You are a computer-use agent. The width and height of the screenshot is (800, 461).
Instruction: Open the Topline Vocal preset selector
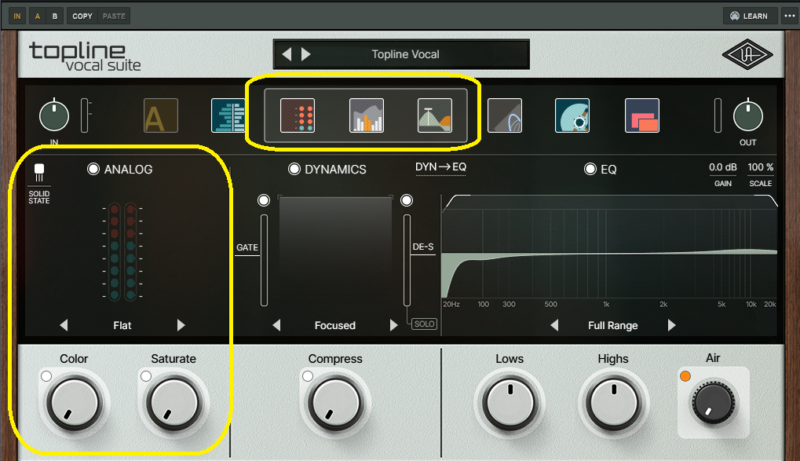[x=405, y=54]
